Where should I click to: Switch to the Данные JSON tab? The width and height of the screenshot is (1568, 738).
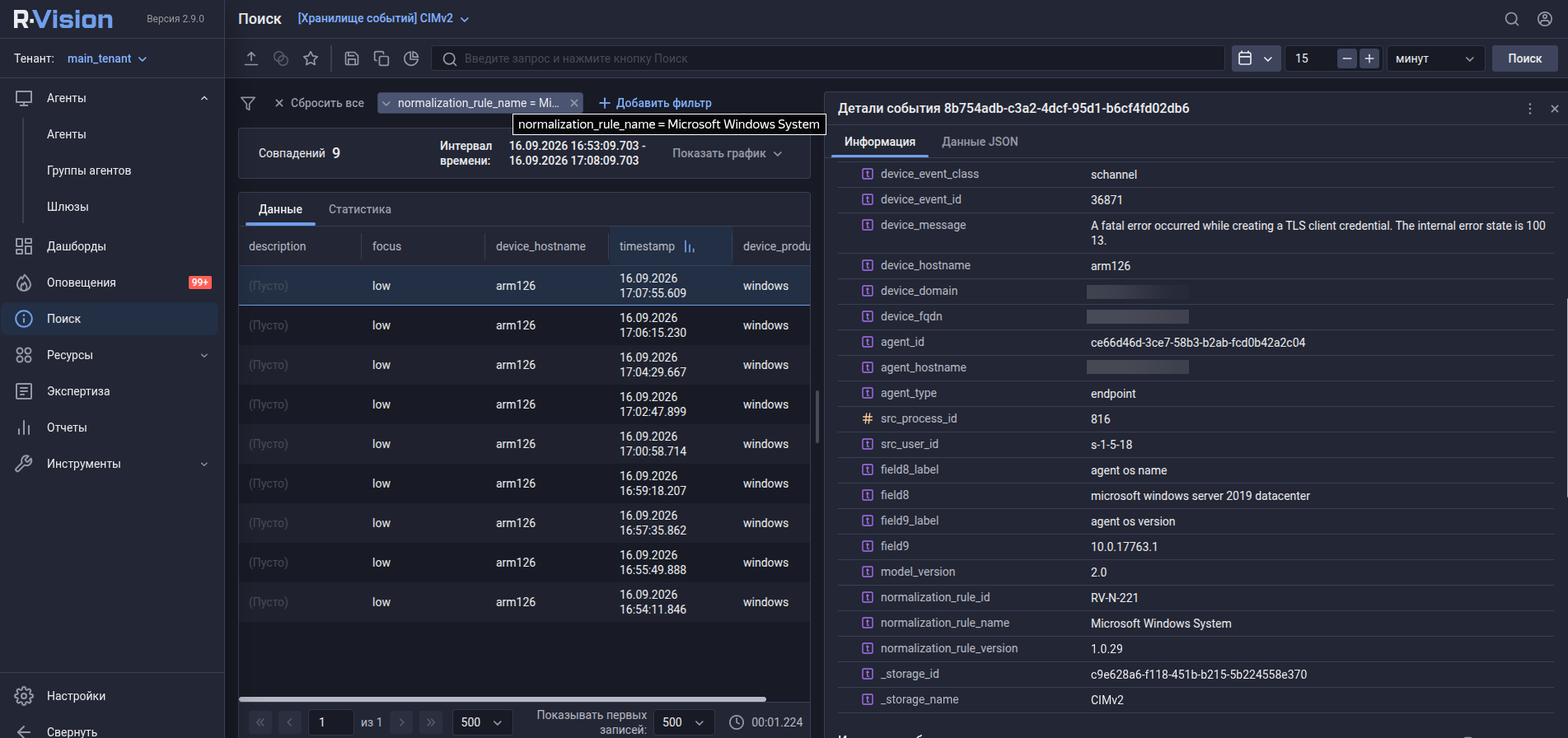point(980,142)
